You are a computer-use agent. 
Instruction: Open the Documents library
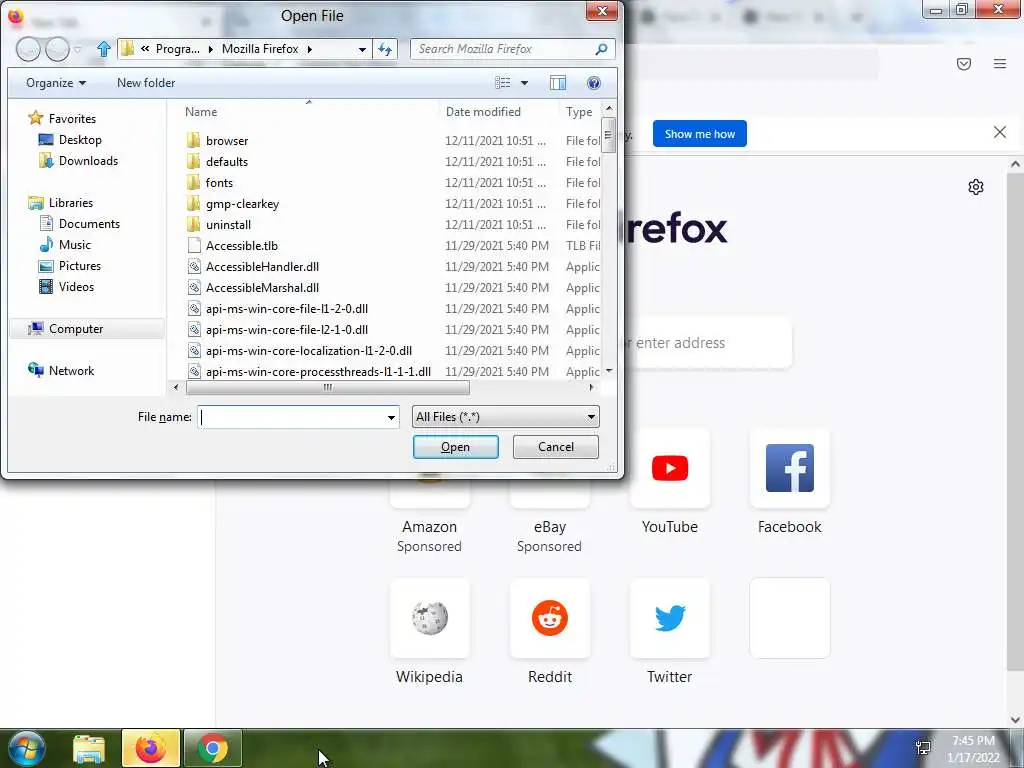pyautogui.click(x=89, y=223)
